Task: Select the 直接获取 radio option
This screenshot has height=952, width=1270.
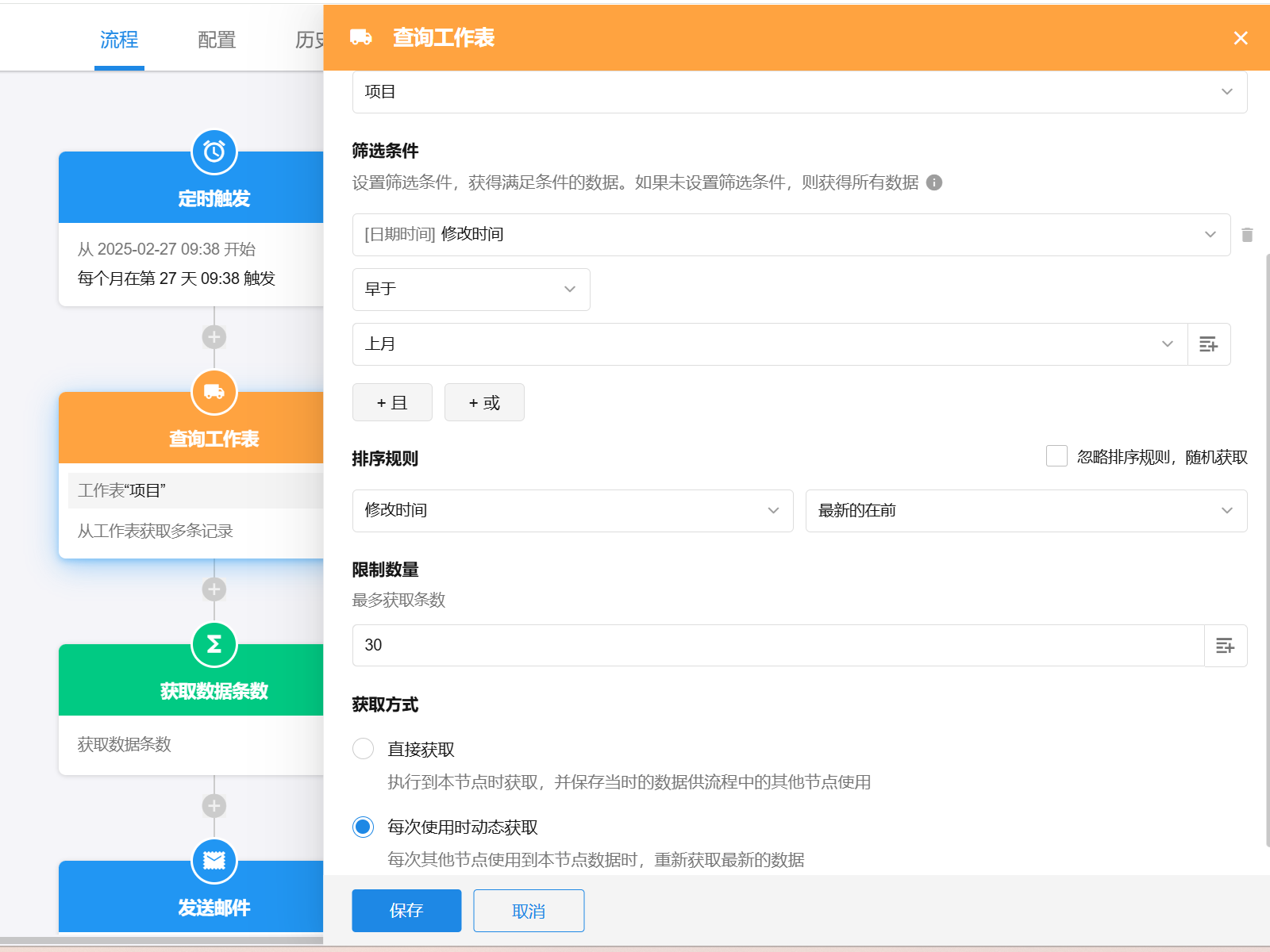Action: pyautogui.click(x=364, y=749)
